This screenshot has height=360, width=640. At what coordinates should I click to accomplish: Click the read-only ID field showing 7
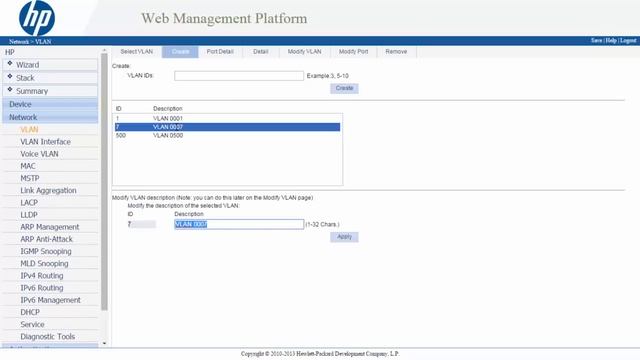pos(142,224)
